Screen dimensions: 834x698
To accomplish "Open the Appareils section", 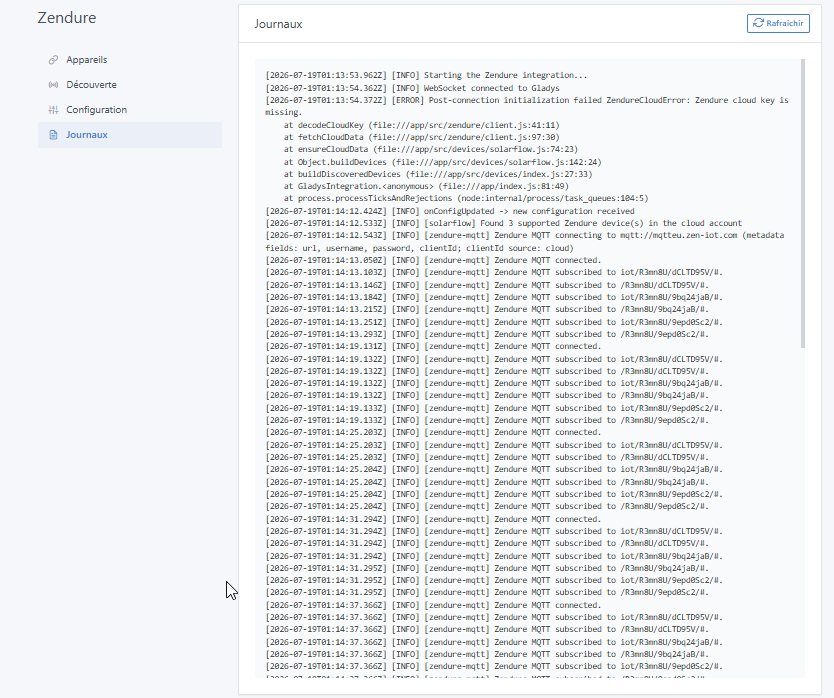I will [130, 60].
